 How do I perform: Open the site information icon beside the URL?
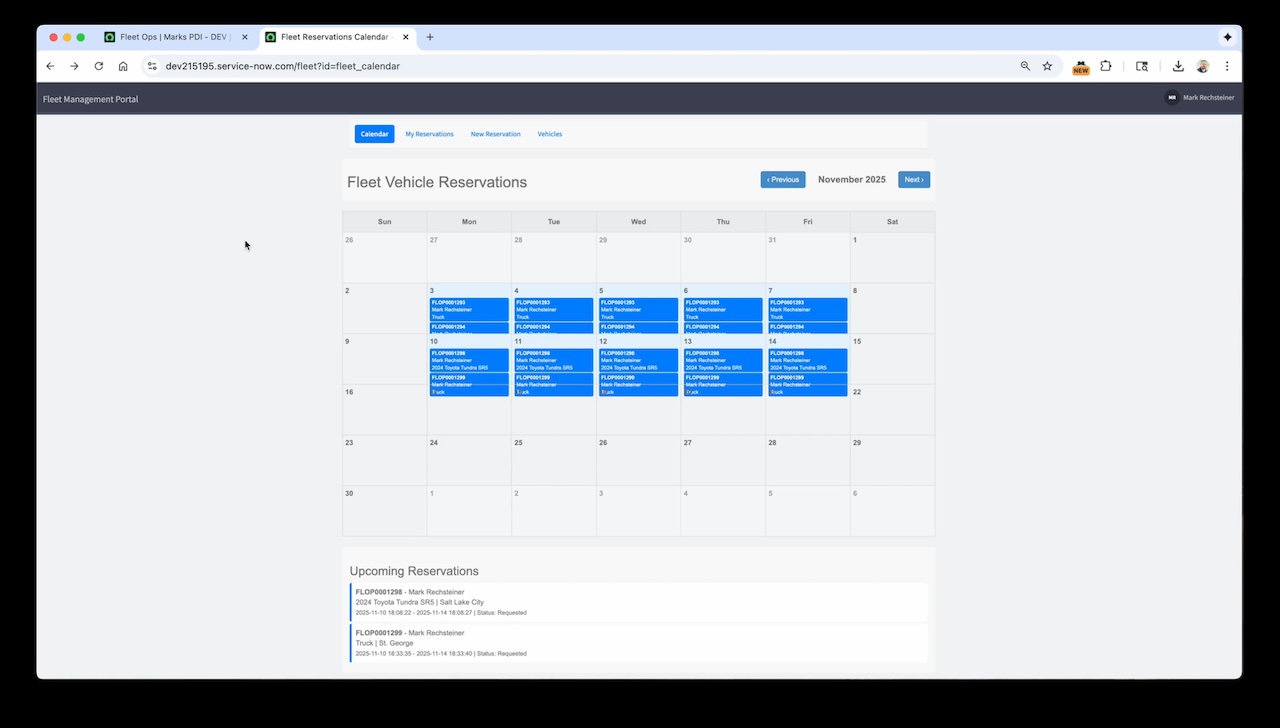click(152, 67)
